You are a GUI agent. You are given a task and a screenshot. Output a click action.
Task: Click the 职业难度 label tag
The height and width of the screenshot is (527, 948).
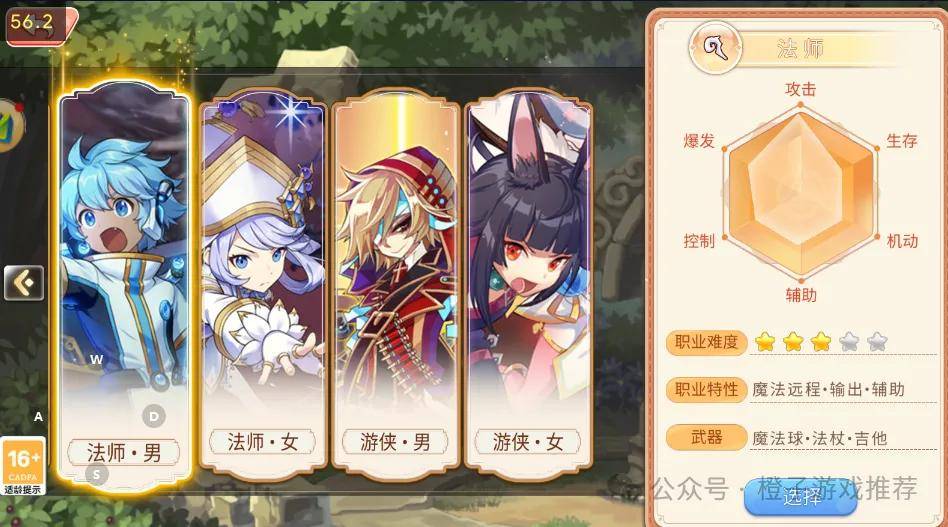[x=706, y=342]
